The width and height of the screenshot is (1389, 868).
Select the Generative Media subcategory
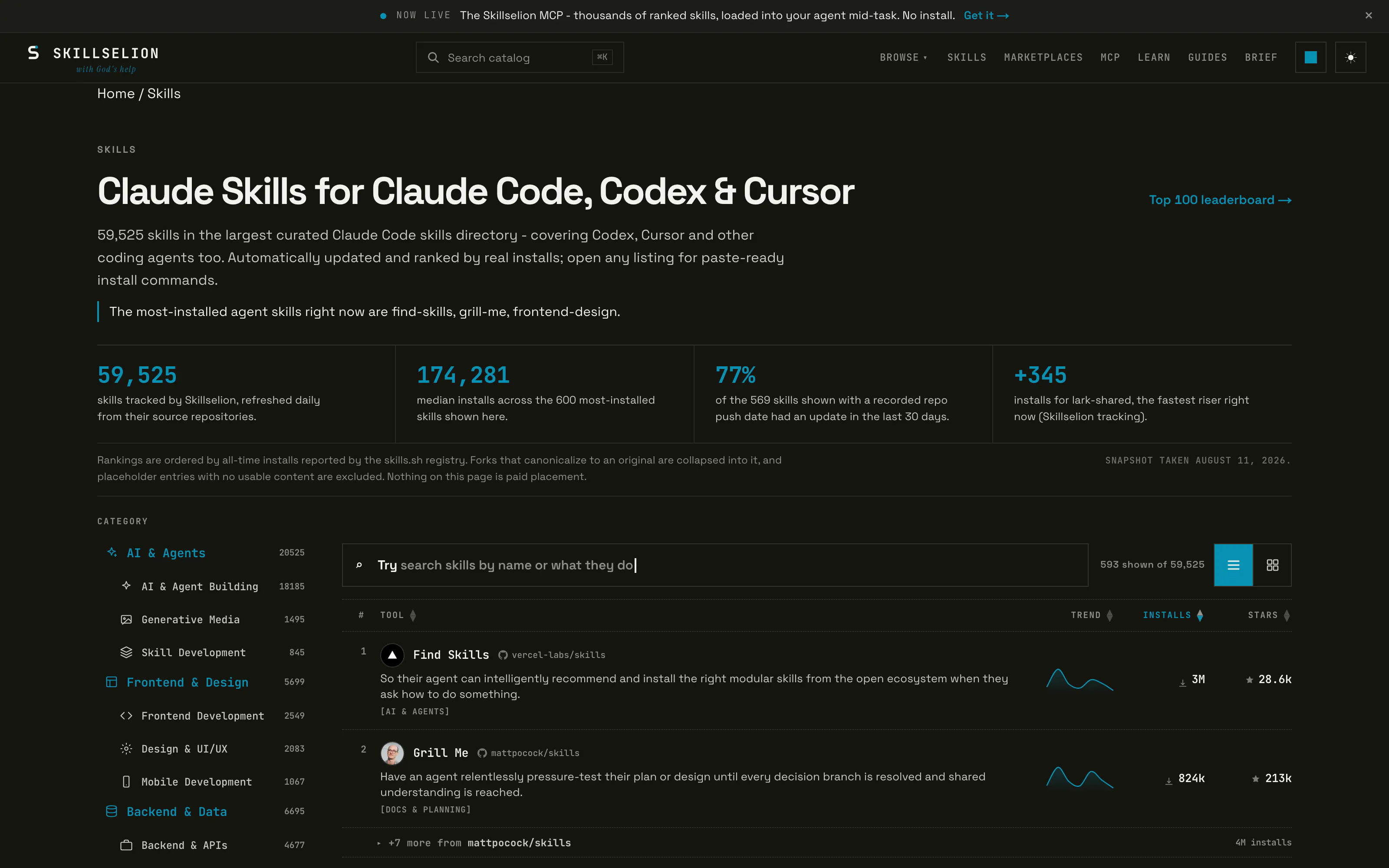(x=212, y=619)
